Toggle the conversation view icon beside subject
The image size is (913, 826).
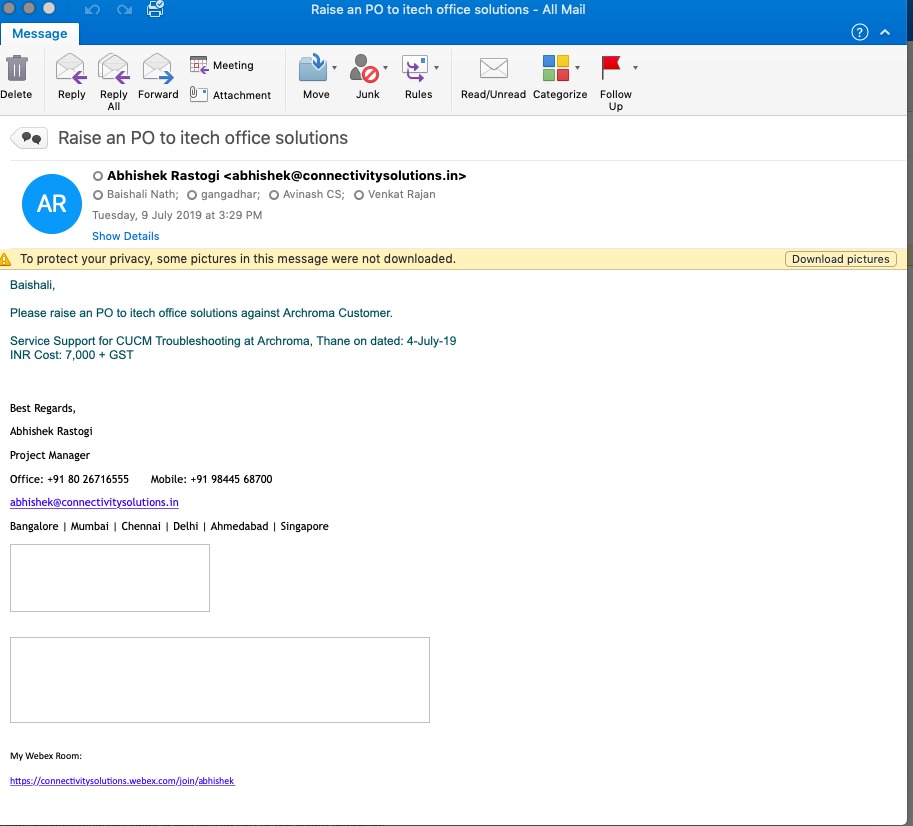click(30, 138)
